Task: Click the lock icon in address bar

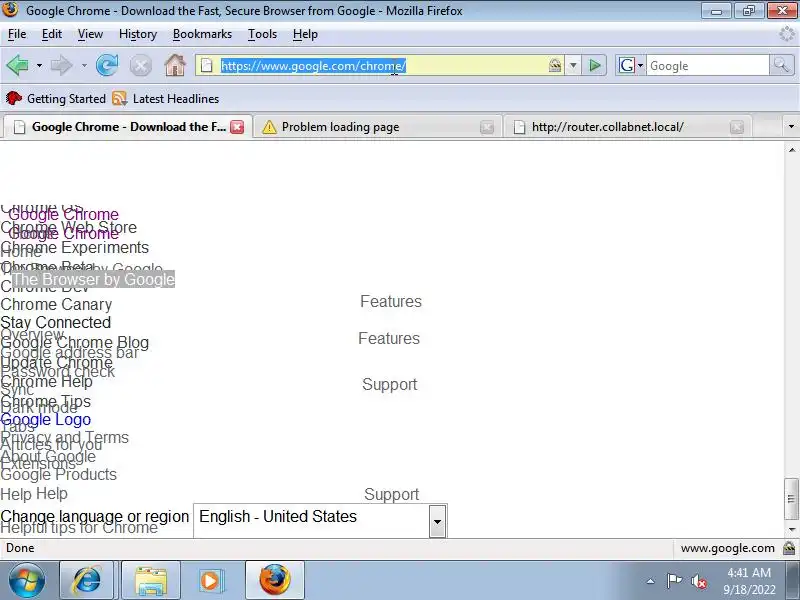Action: [555, 65]
